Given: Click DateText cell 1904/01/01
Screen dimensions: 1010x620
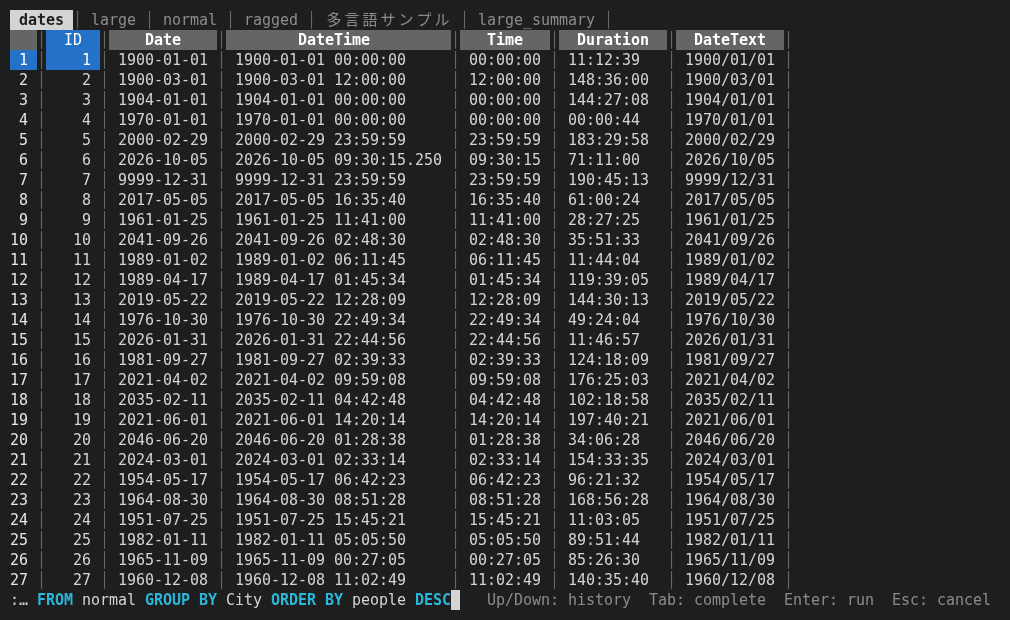Looking at the screenshot, I should pos(730,100).
